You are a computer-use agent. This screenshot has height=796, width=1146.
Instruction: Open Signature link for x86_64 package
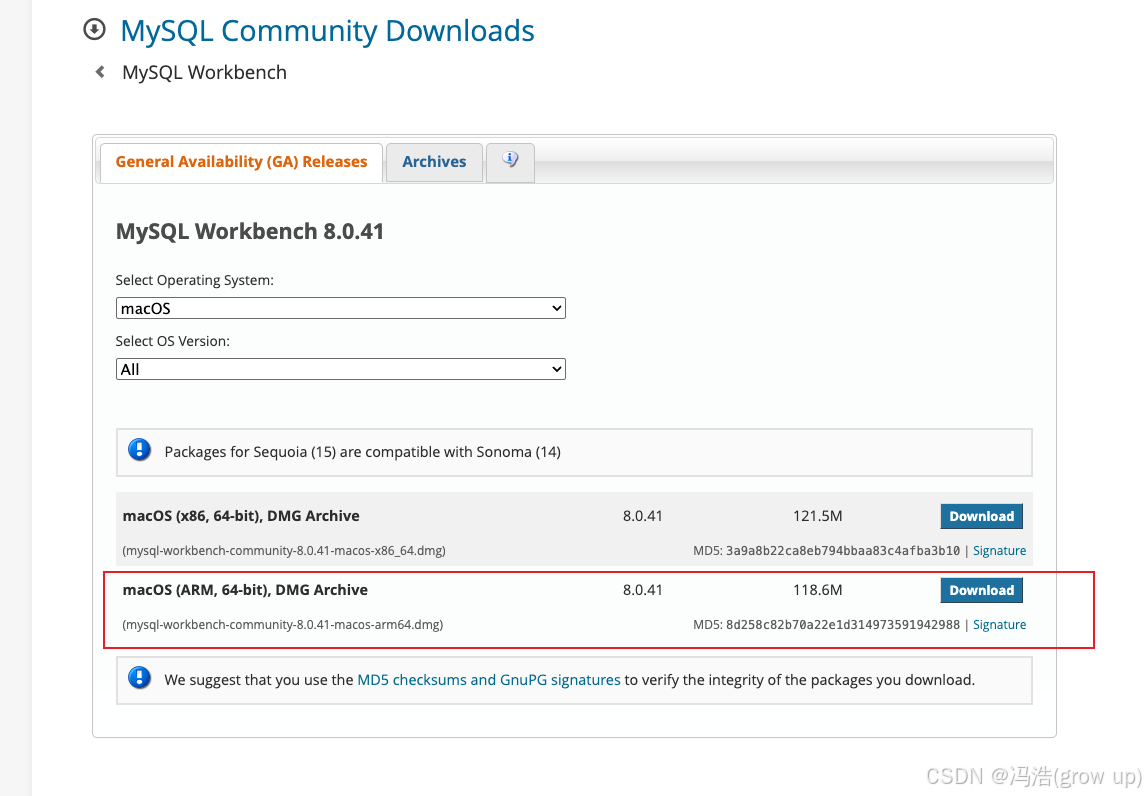999,550
